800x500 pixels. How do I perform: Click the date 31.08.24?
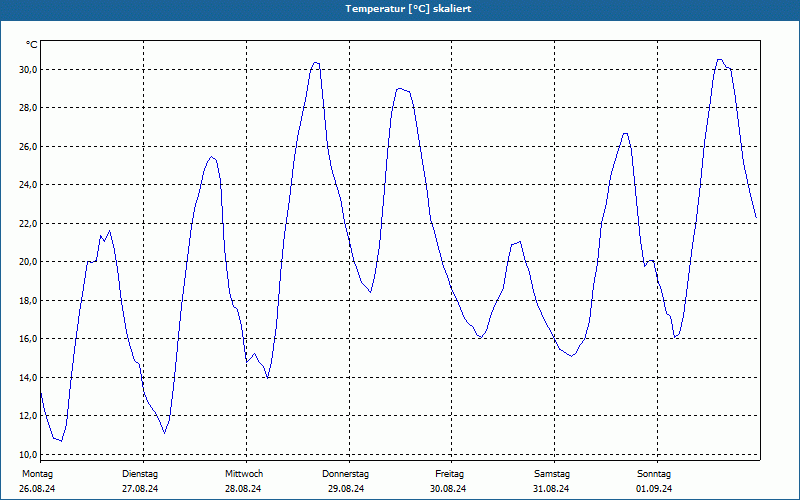(551, 489)
